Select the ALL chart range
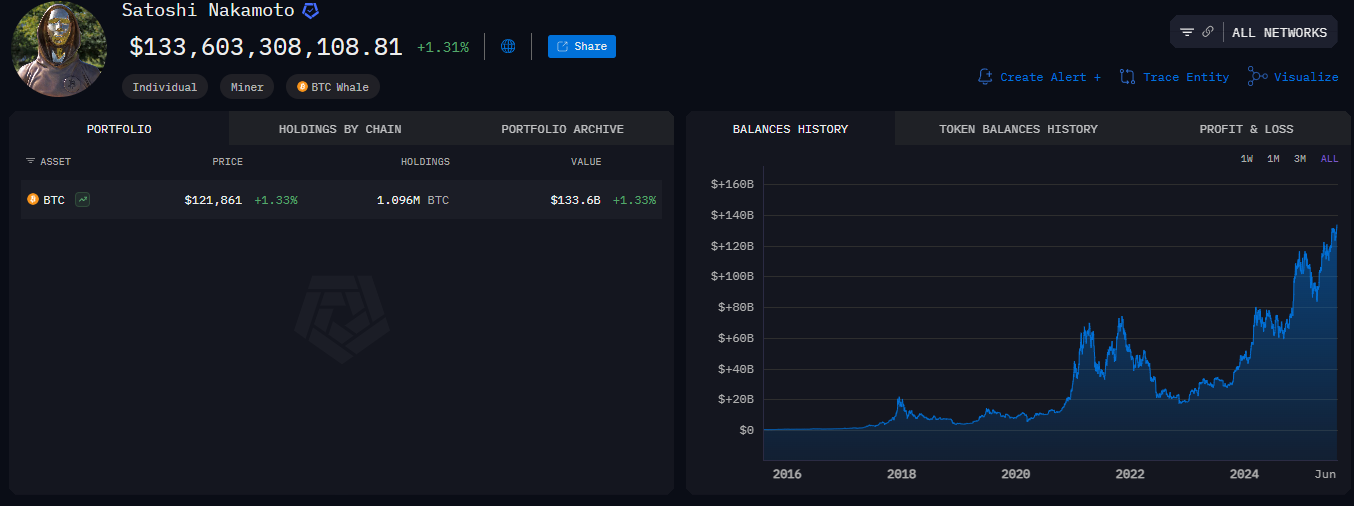Viewport: 1354px width, 506px height. coord(1329,159)
